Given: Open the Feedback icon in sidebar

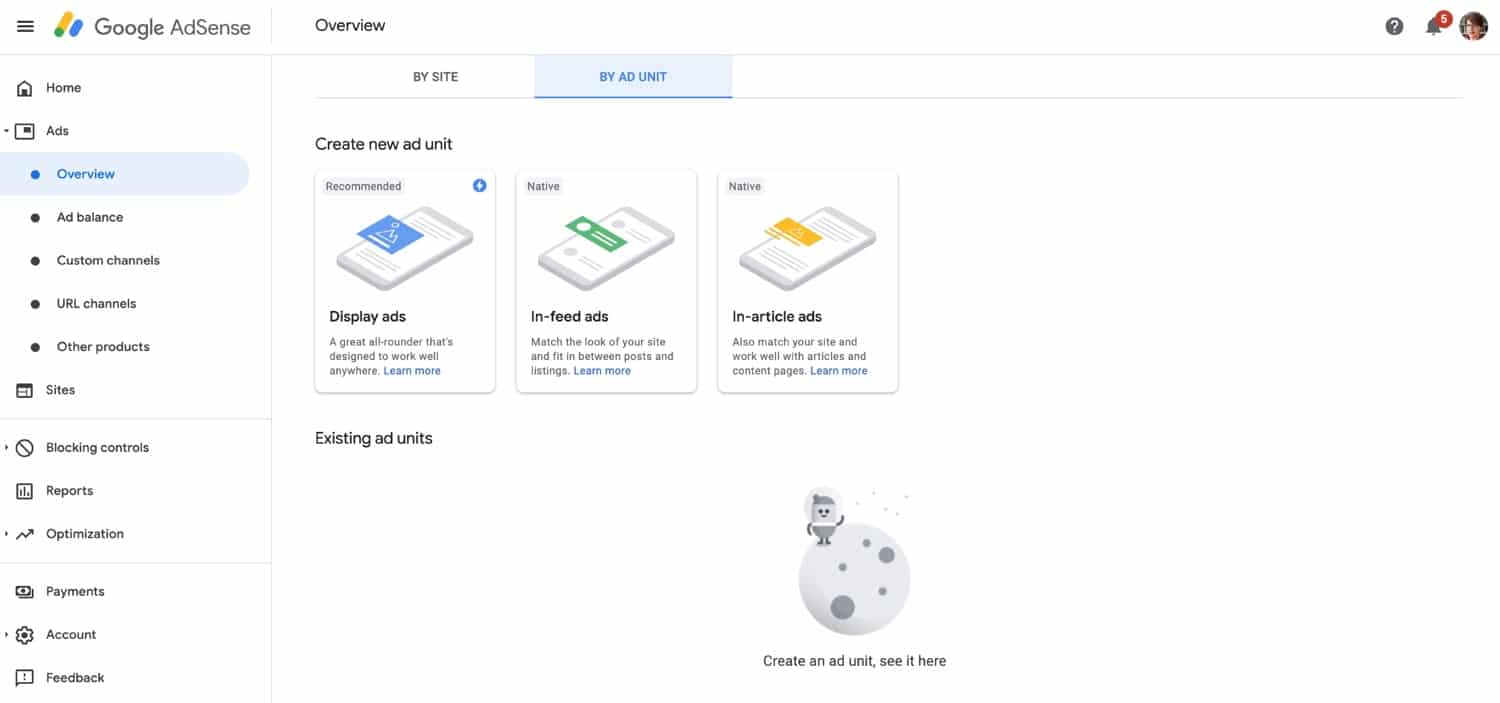Looking at the screenshot, I should click(x=24, y=678).
